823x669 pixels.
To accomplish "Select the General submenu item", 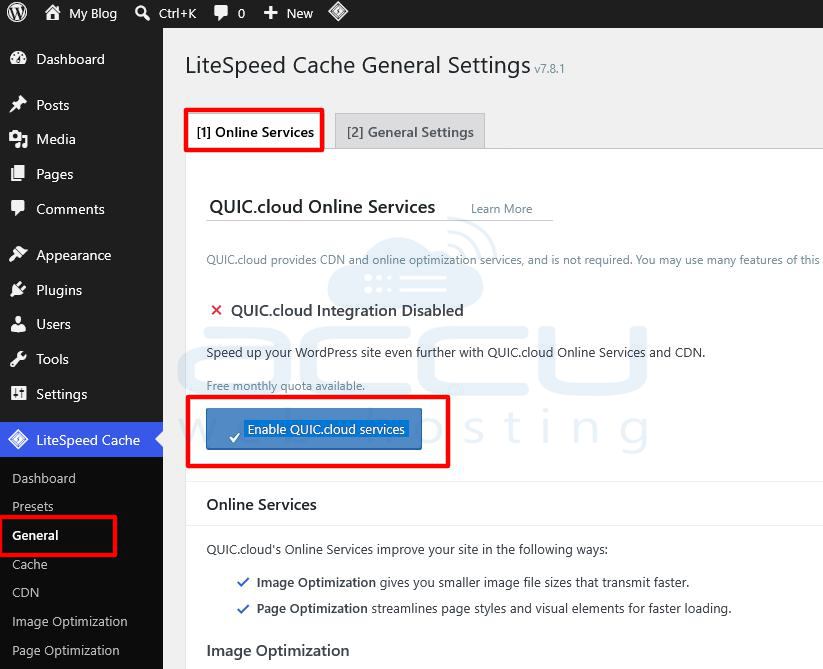I will tap(35, 535).
